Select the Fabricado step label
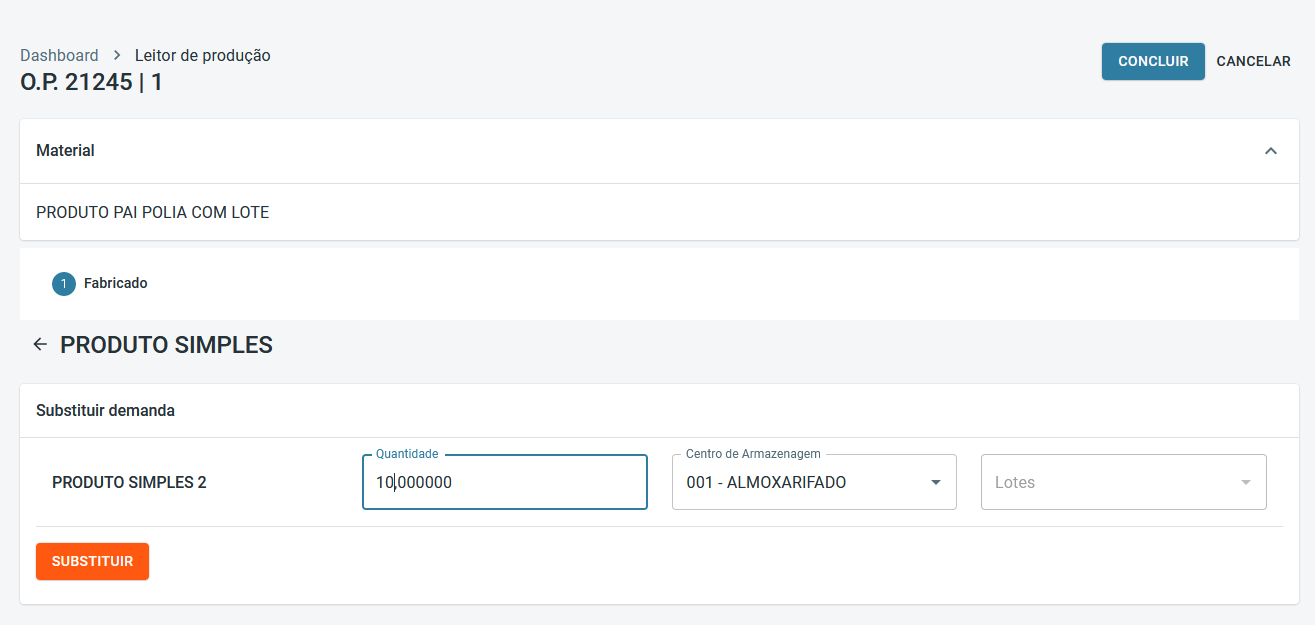This screenshot has width=1315, height=625. pos(116,284)
